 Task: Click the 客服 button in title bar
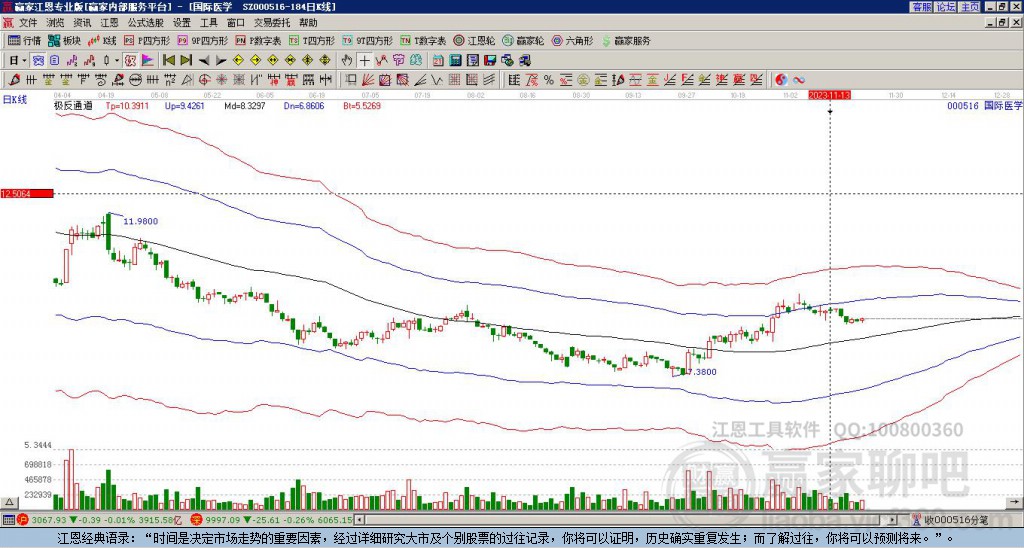pyautogui.click(x=922, y=7)
